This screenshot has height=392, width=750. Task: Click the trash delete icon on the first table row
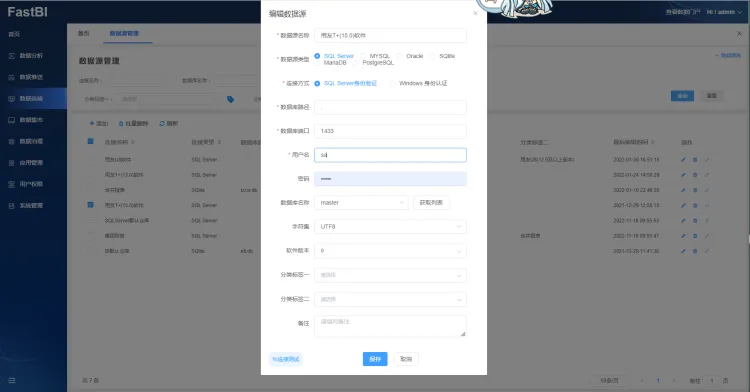click(695, 160)
